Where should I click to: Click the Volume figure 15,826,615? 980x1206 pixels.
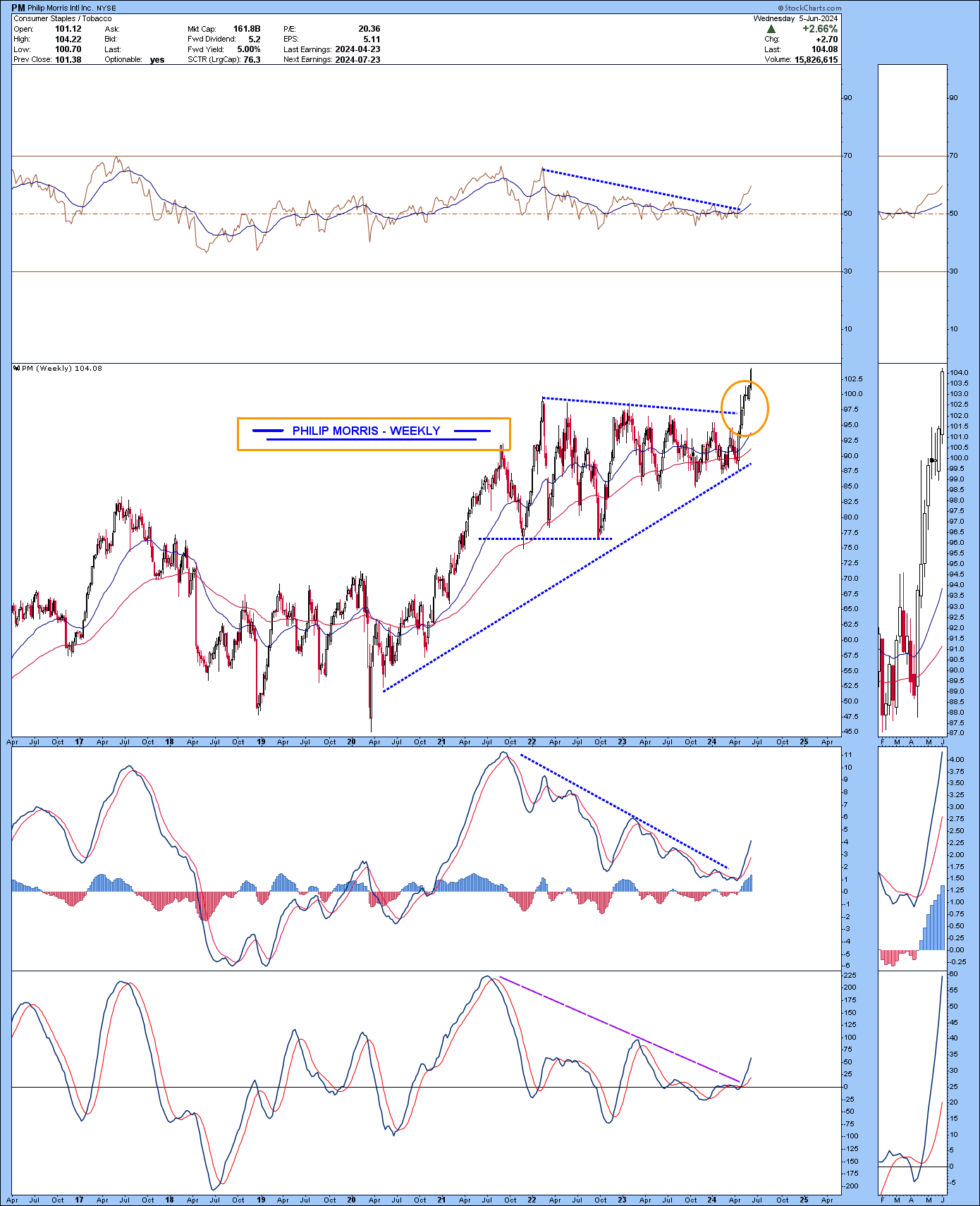(816, 60)
